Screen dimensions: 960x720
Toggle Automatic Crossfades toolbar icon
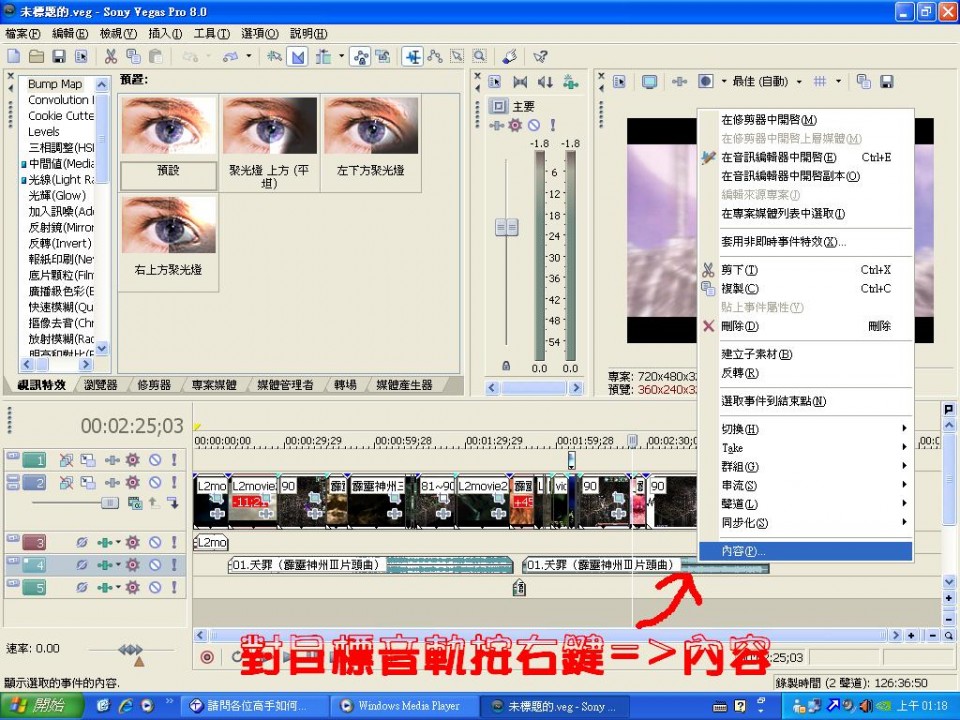(298, 57)
